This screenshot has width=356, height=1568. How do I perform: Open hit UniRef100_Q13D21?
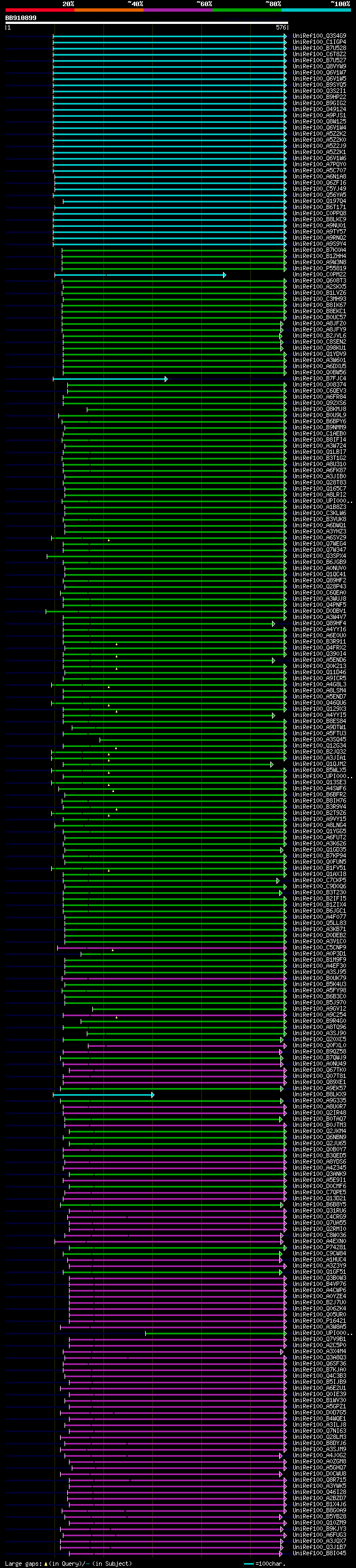[x=319, y=1199]
